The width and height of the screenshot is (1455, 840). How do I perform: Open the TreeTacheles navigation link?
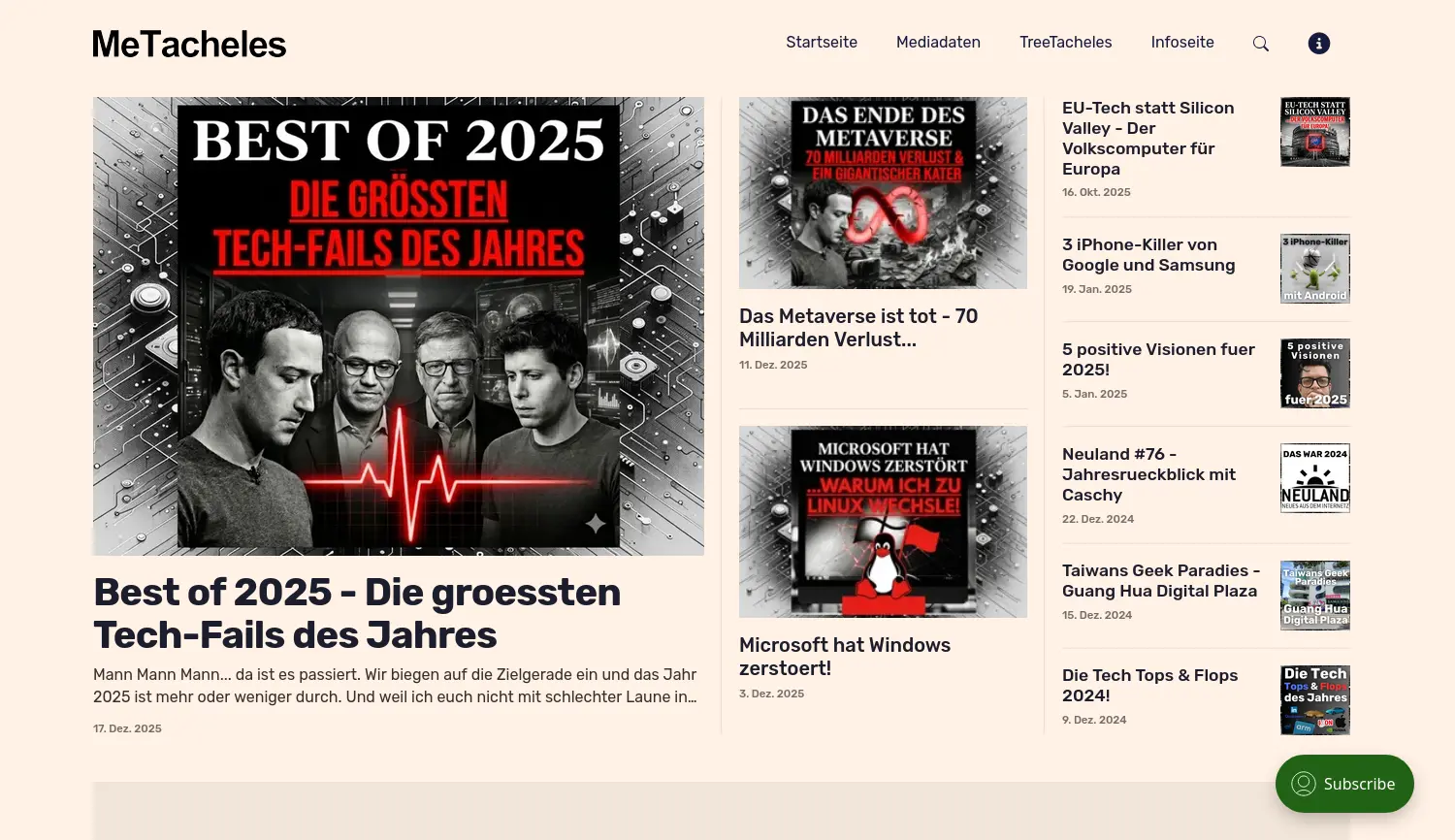tap(1065, 43)
